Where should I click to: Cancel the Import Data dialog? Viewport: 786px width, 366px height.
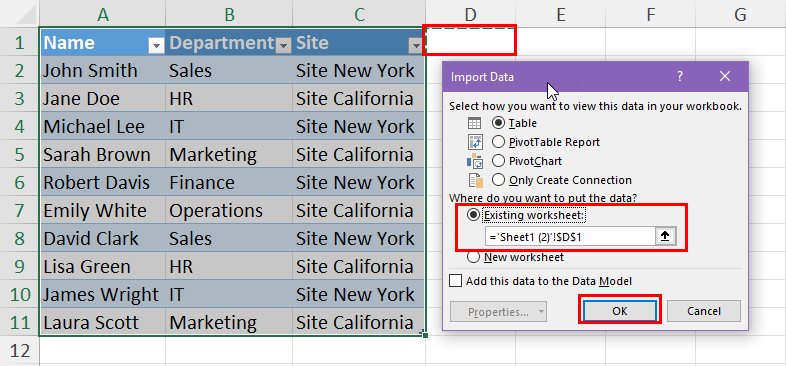click(703, 311)
